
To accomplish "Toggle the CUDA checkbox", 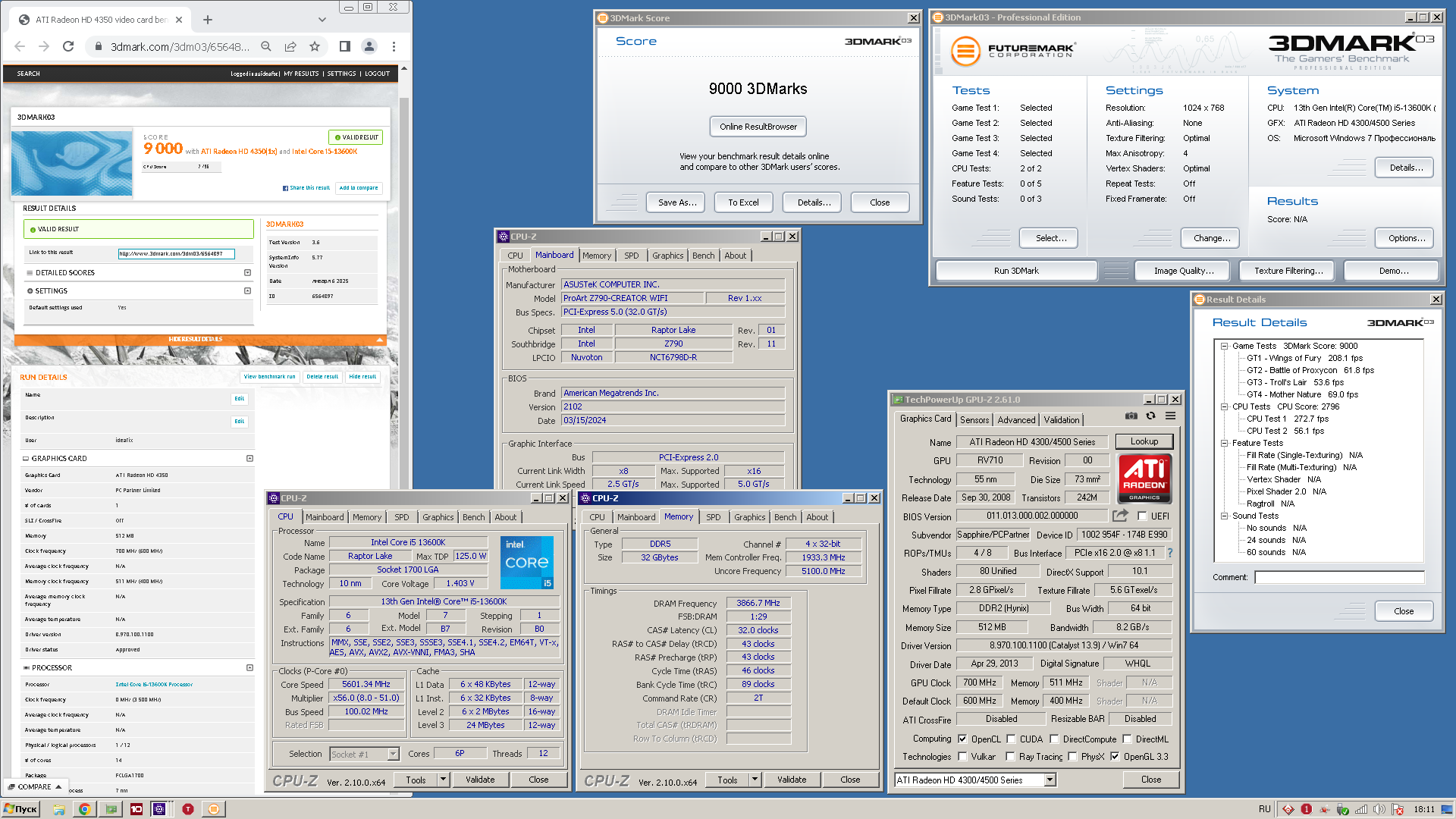I will pos(1011,739).
